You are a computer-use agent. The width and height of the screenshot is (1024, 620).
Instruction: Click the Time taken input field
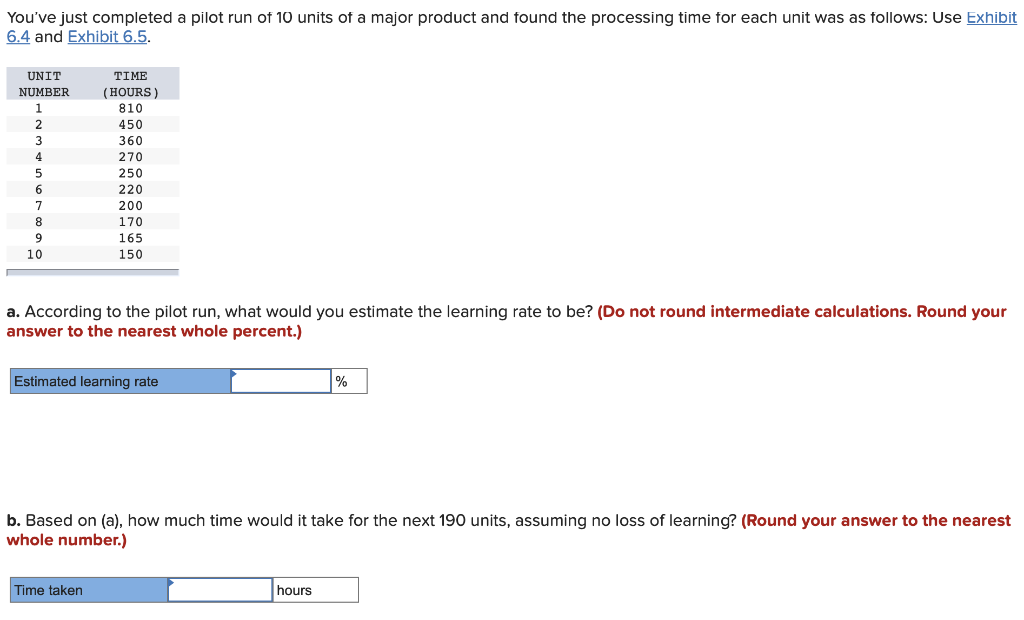pos(220,590)
